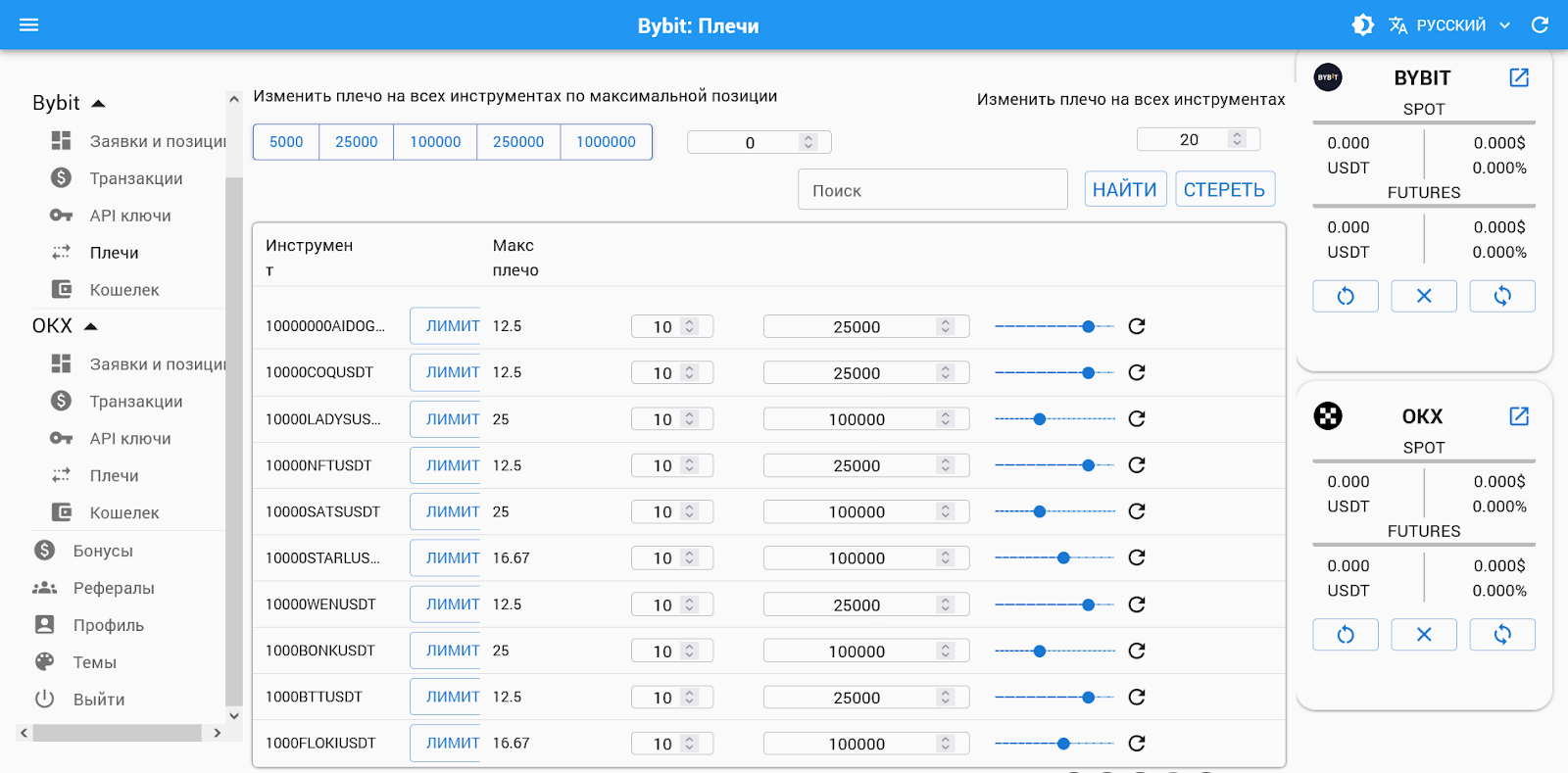Click the Профиль account icon

coord(45,625)
